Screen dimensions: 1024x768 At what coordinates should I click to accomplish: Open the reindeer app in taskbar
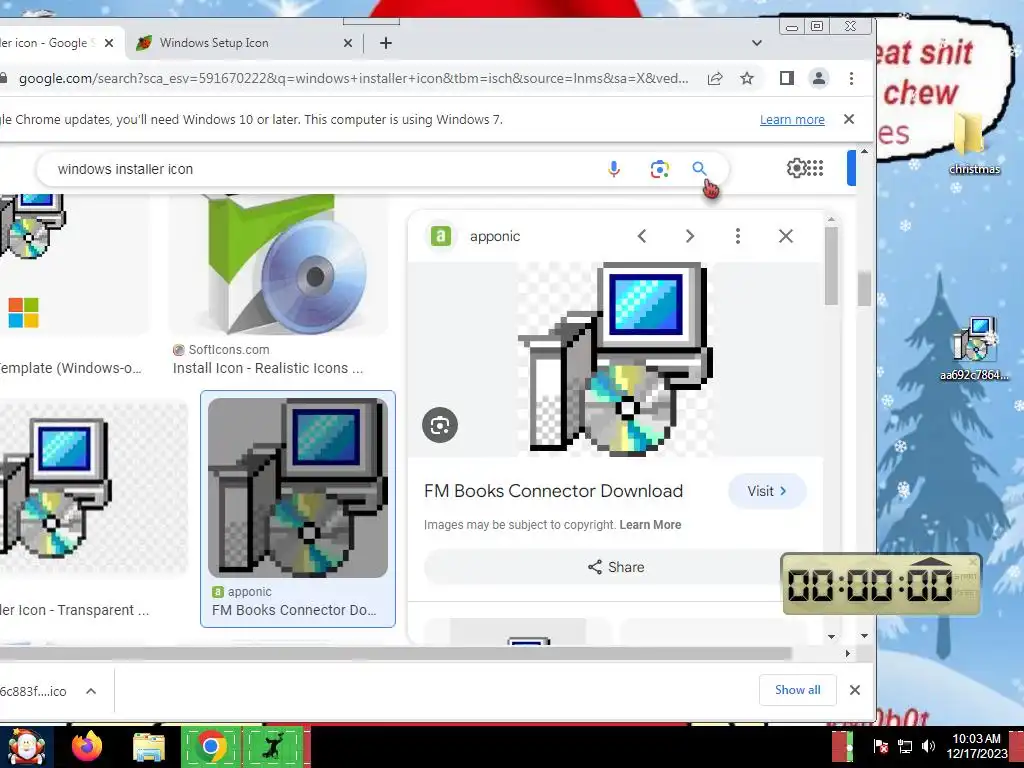273,746
